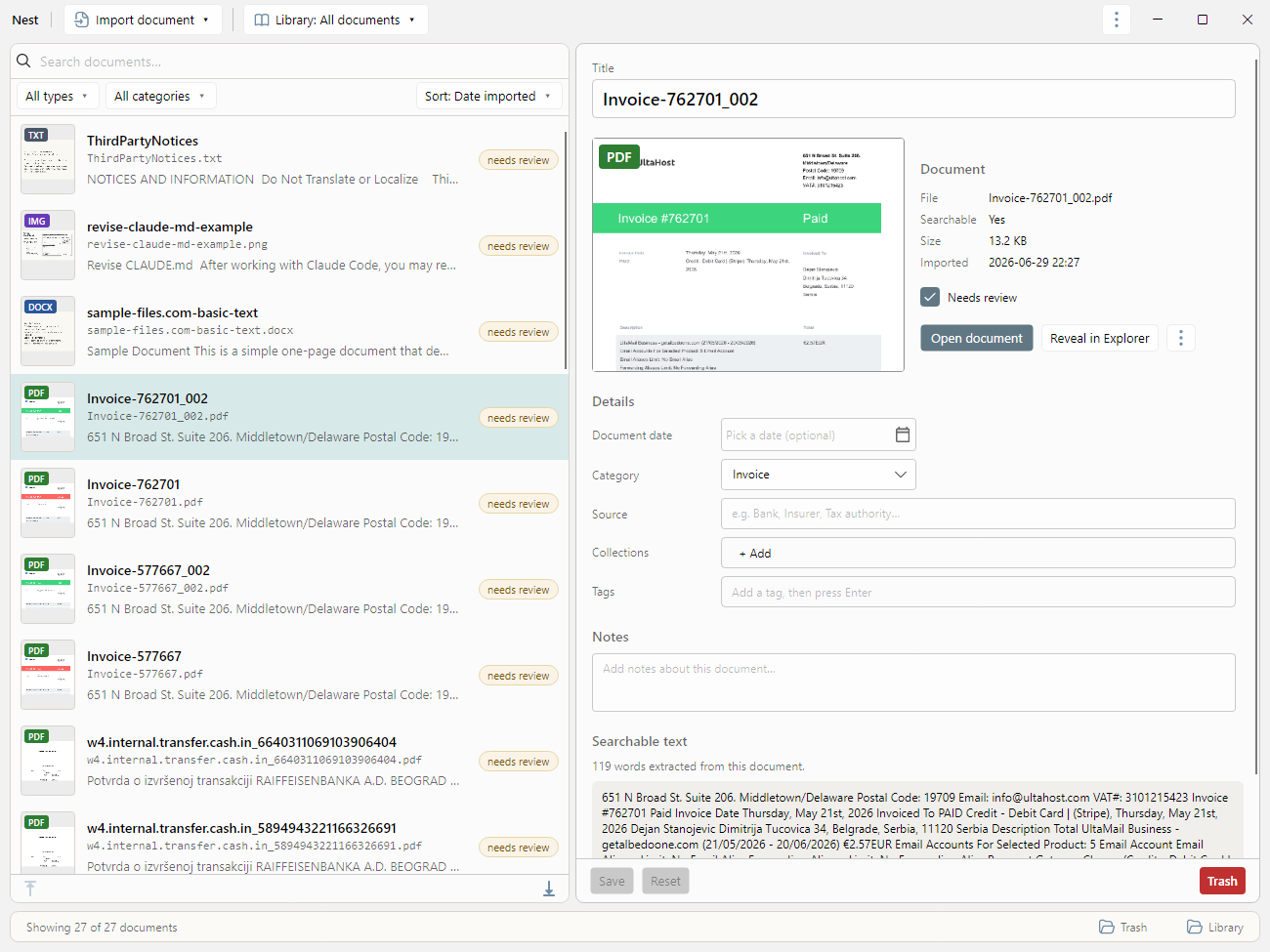1270x952 pixels.
Task: Click the Document date input field
Action: point(818,435)
